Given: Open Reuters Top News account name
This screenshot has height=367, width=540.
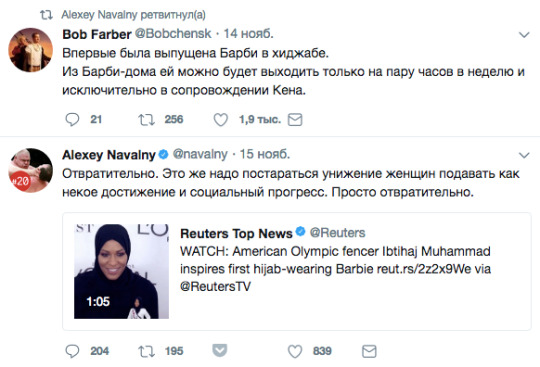Looking at the screenshot, I should click(x=236, y=233).
